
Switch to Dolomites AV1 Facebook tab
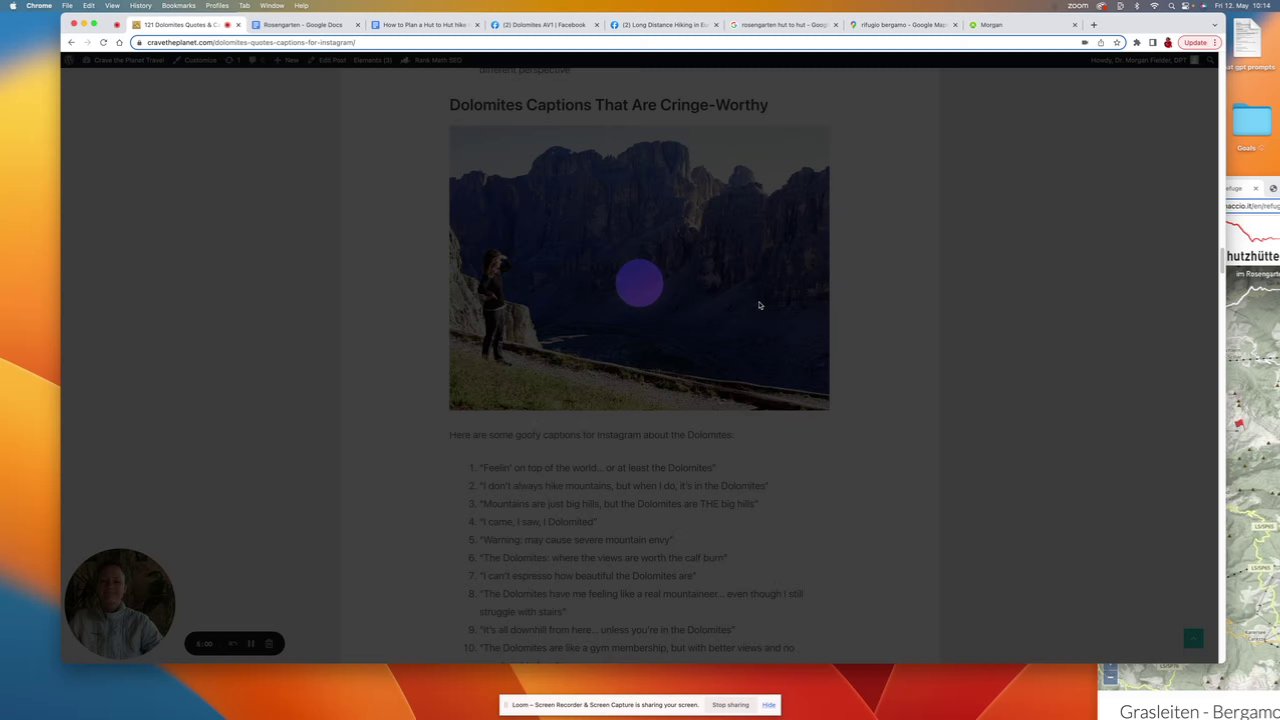coord(543,24)
